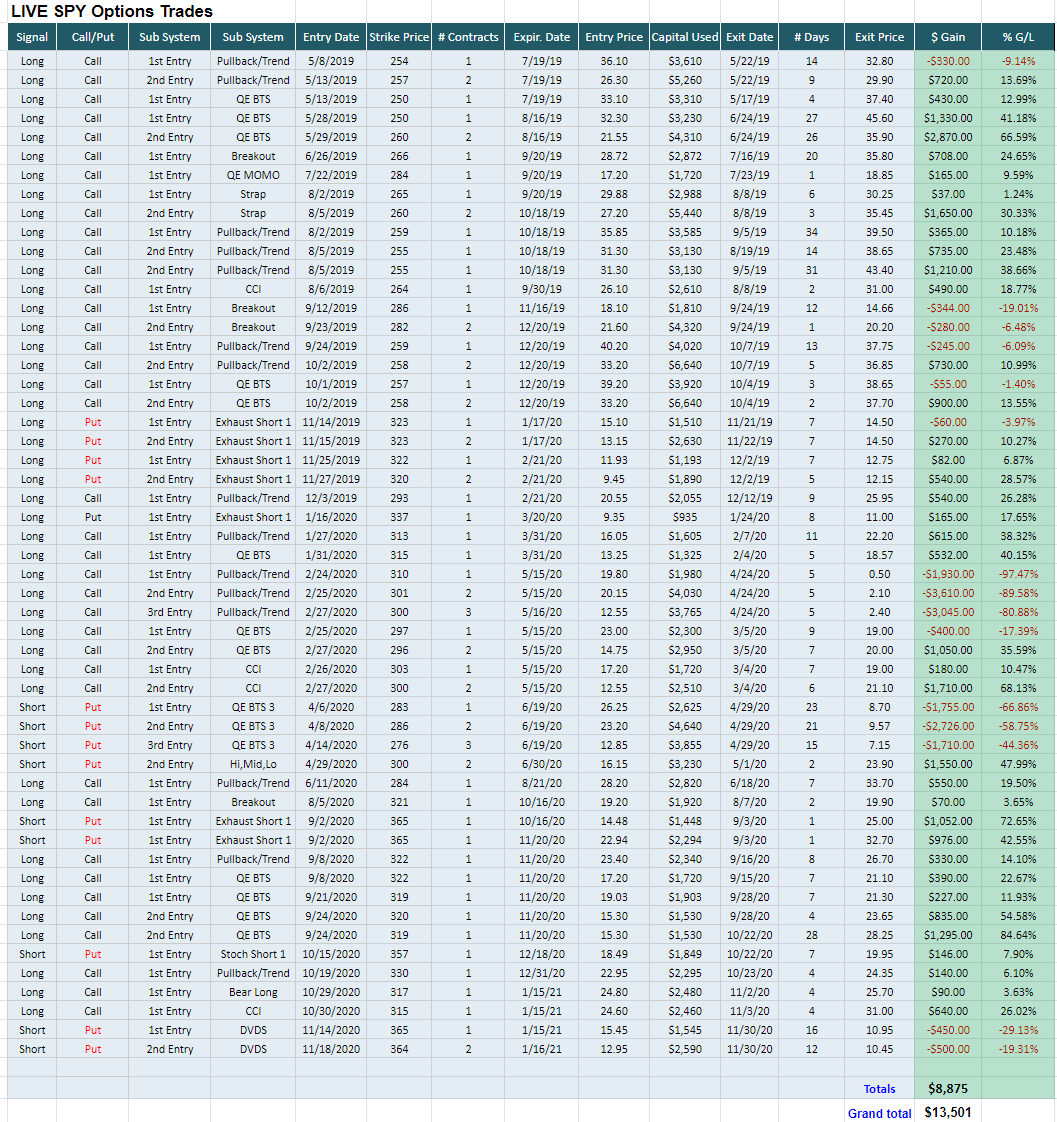This screenshot has width=1057, height=1122.
Task: Click the # Contracts column header
Action: tap(468, 37)
